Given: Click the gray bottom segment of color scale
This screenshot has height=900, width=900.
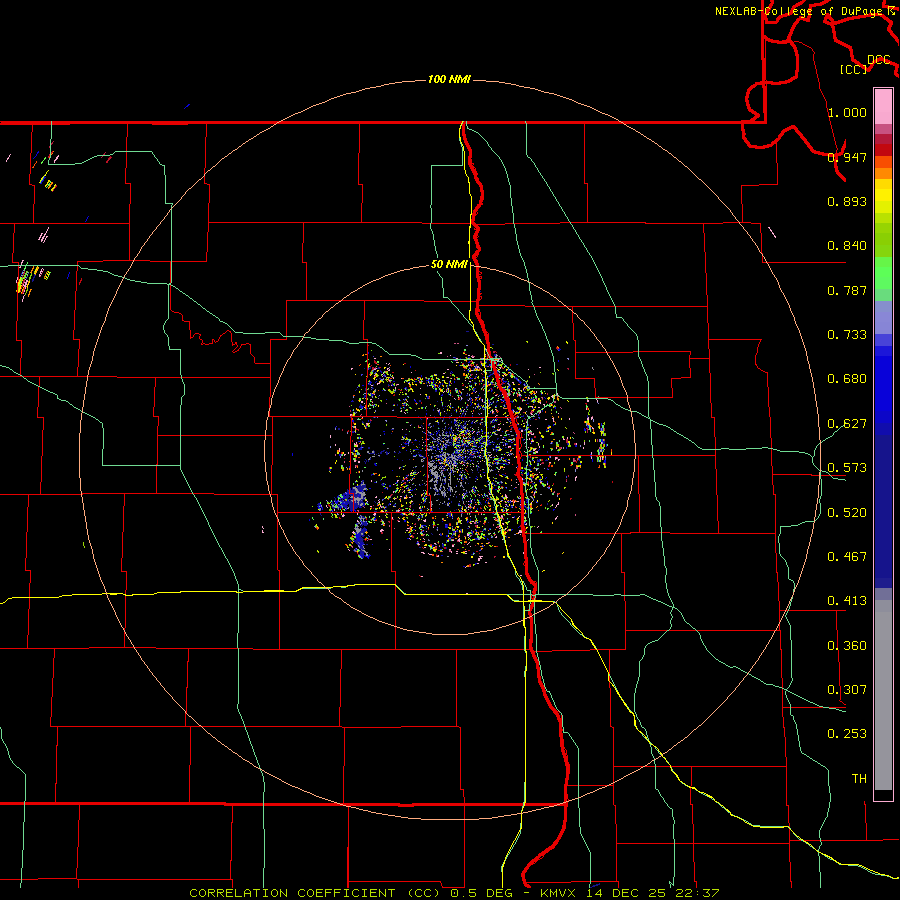Looking at the screenshot, I should coord(883,695).
